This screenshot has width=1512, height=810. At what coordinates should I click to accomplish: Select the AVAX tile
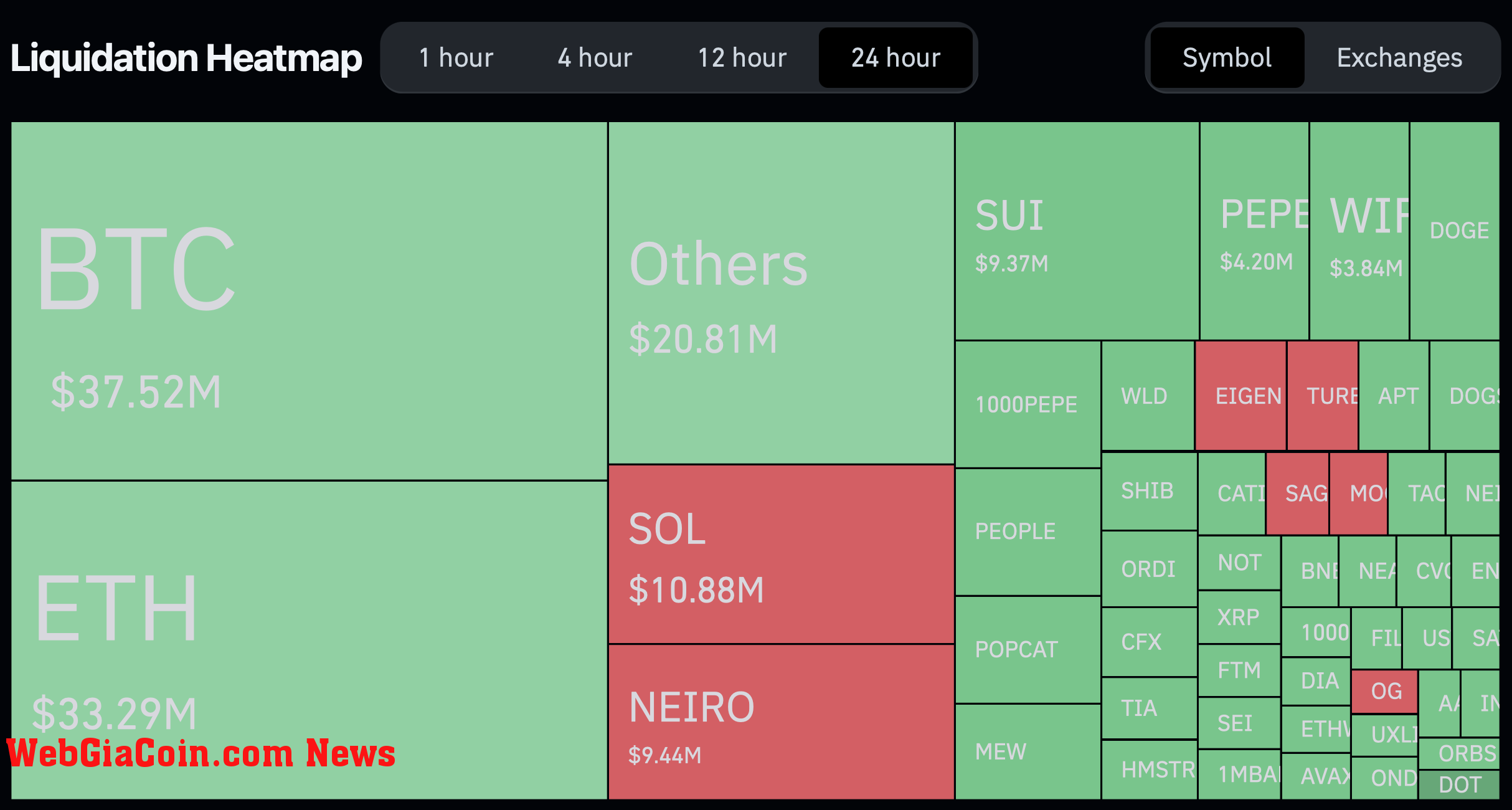pyautogui.click(x=1316, y=776)
